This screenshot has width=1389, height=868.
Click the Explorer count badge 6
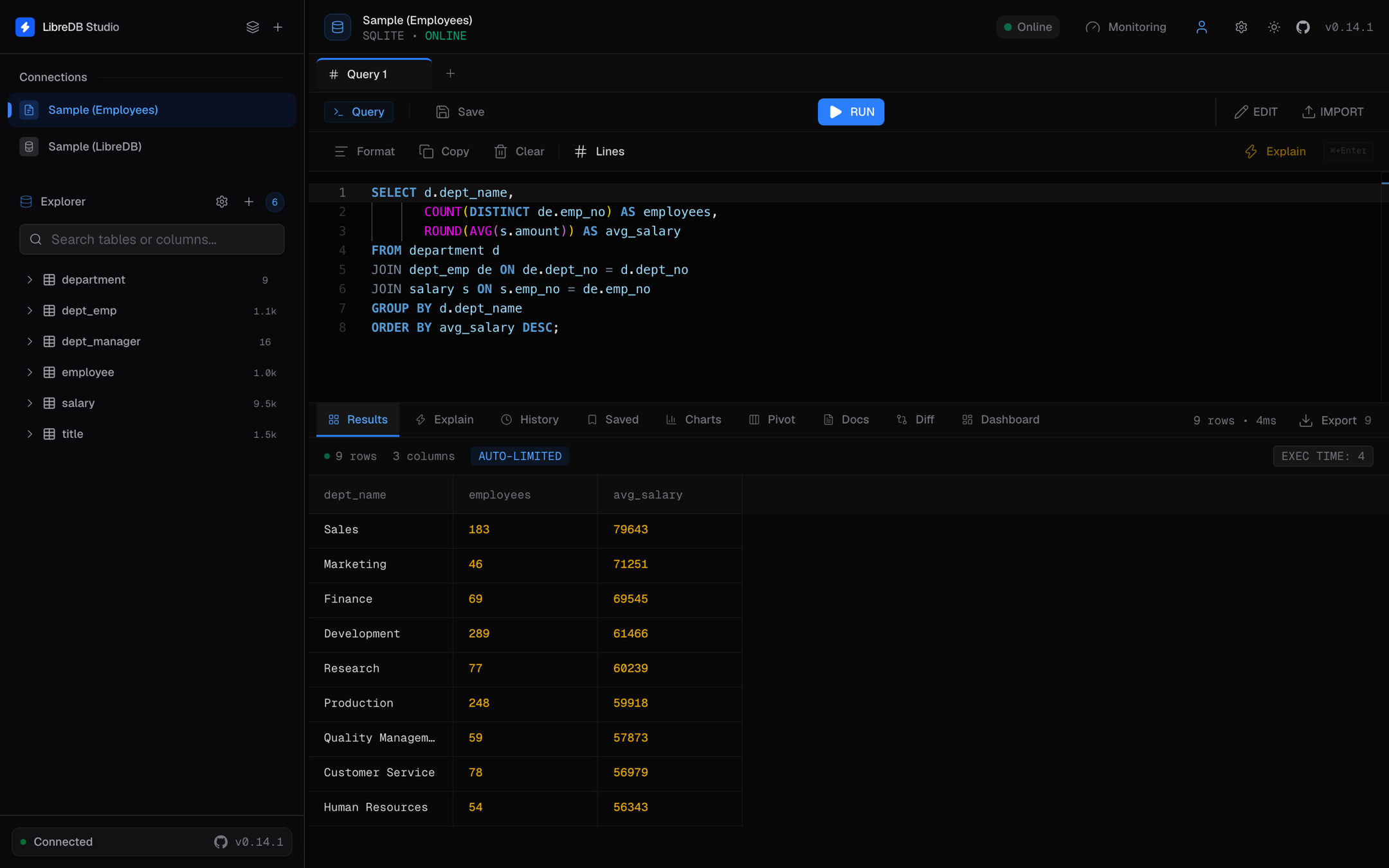275,202
